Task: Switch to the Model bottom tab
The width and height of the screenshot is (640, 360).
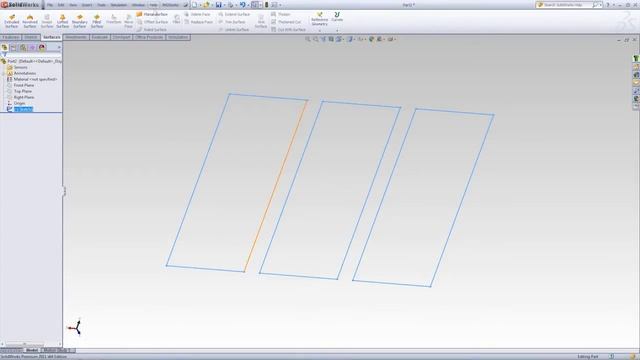Action: [31, 350]
